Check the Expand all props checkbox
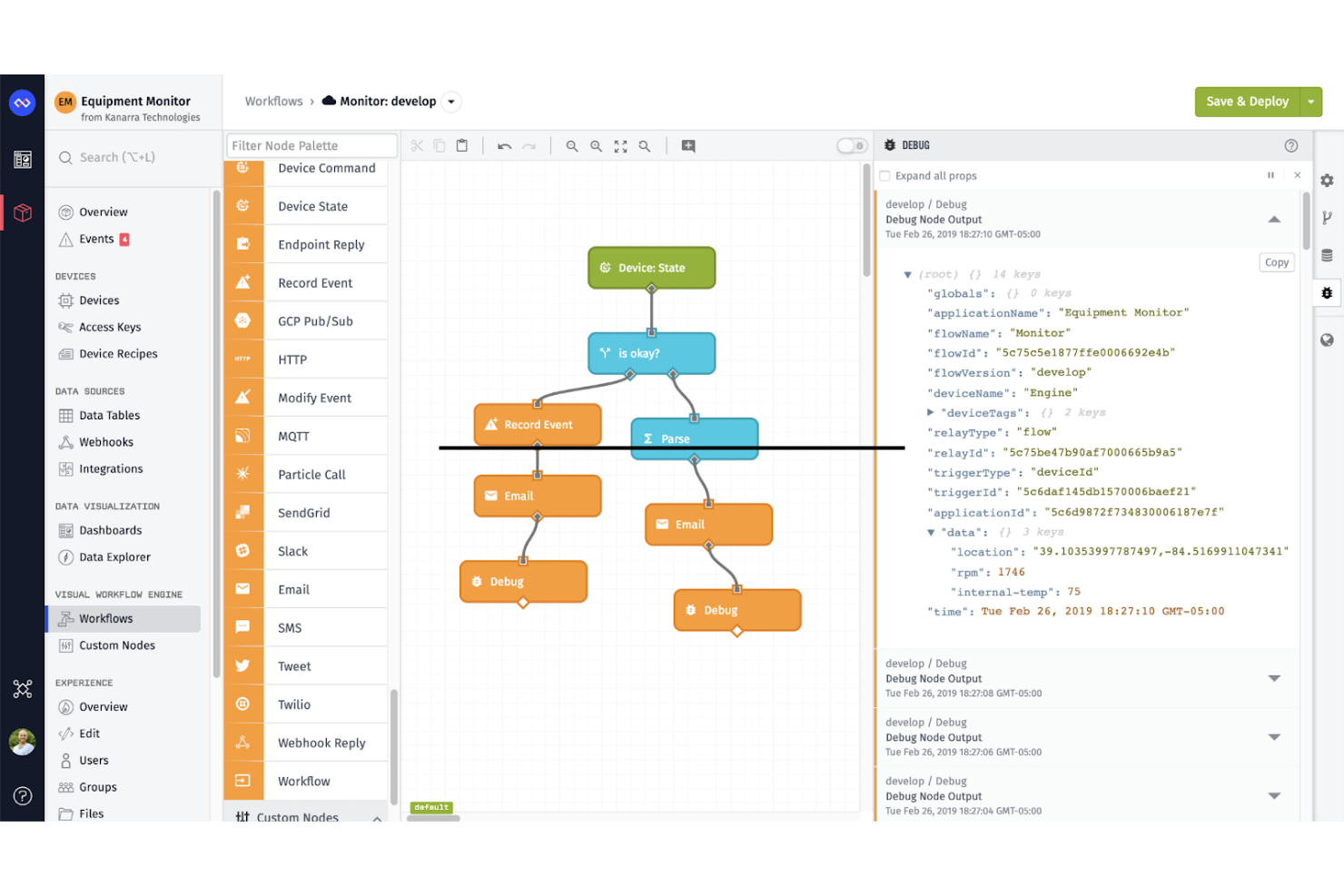Viewport: 1344px width, 896px height. [x=884, y=176]
